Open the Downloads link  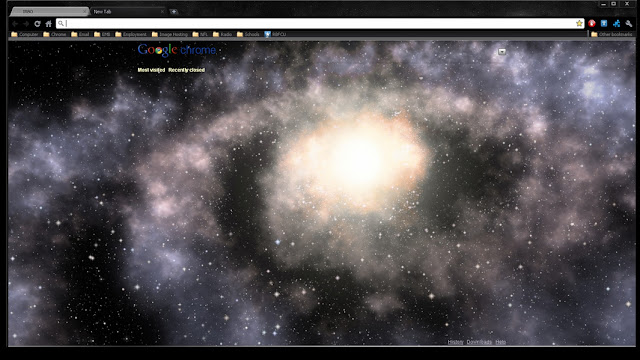[x=479, y=342]
